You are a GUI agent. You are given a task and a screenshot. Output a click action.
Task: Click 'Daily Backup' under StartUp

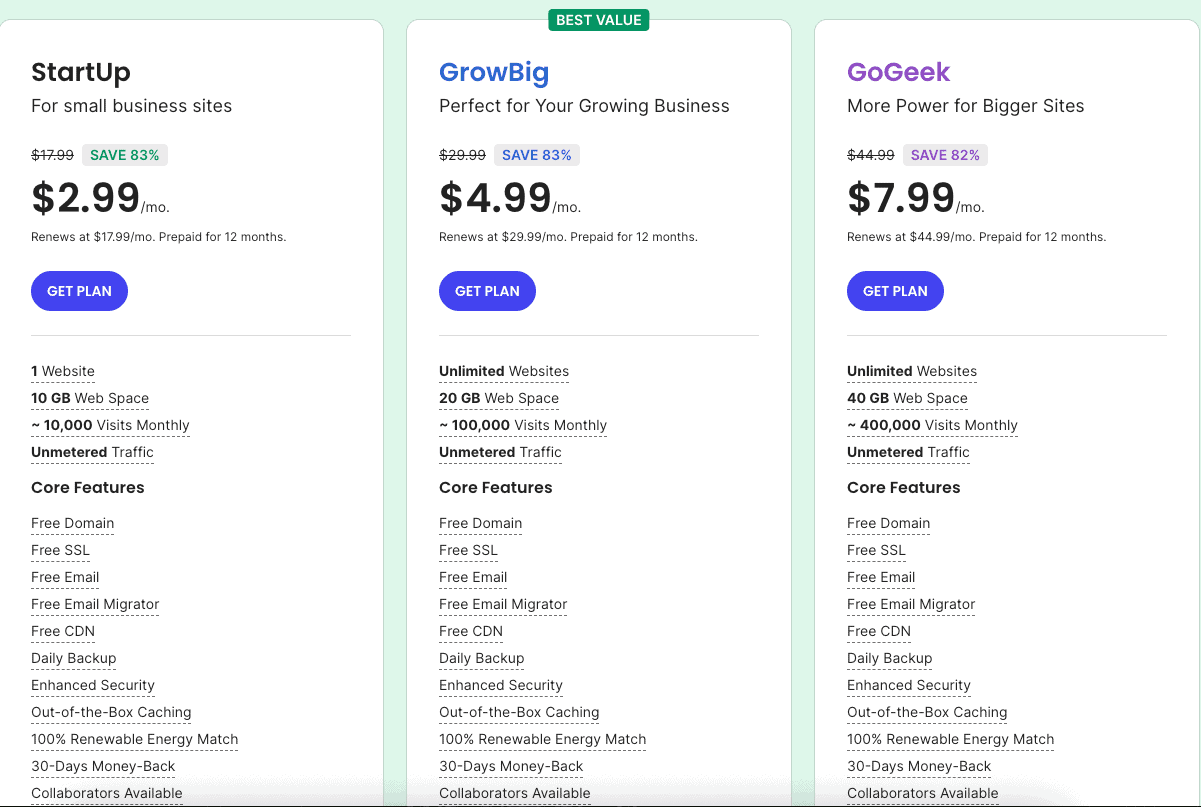tap(73, 658)
